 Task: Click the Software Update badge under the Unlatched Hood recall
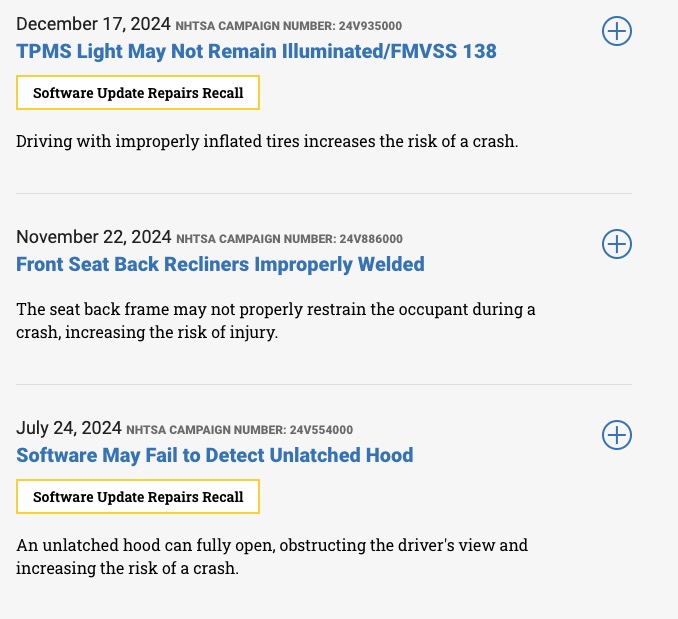(138, 497)
